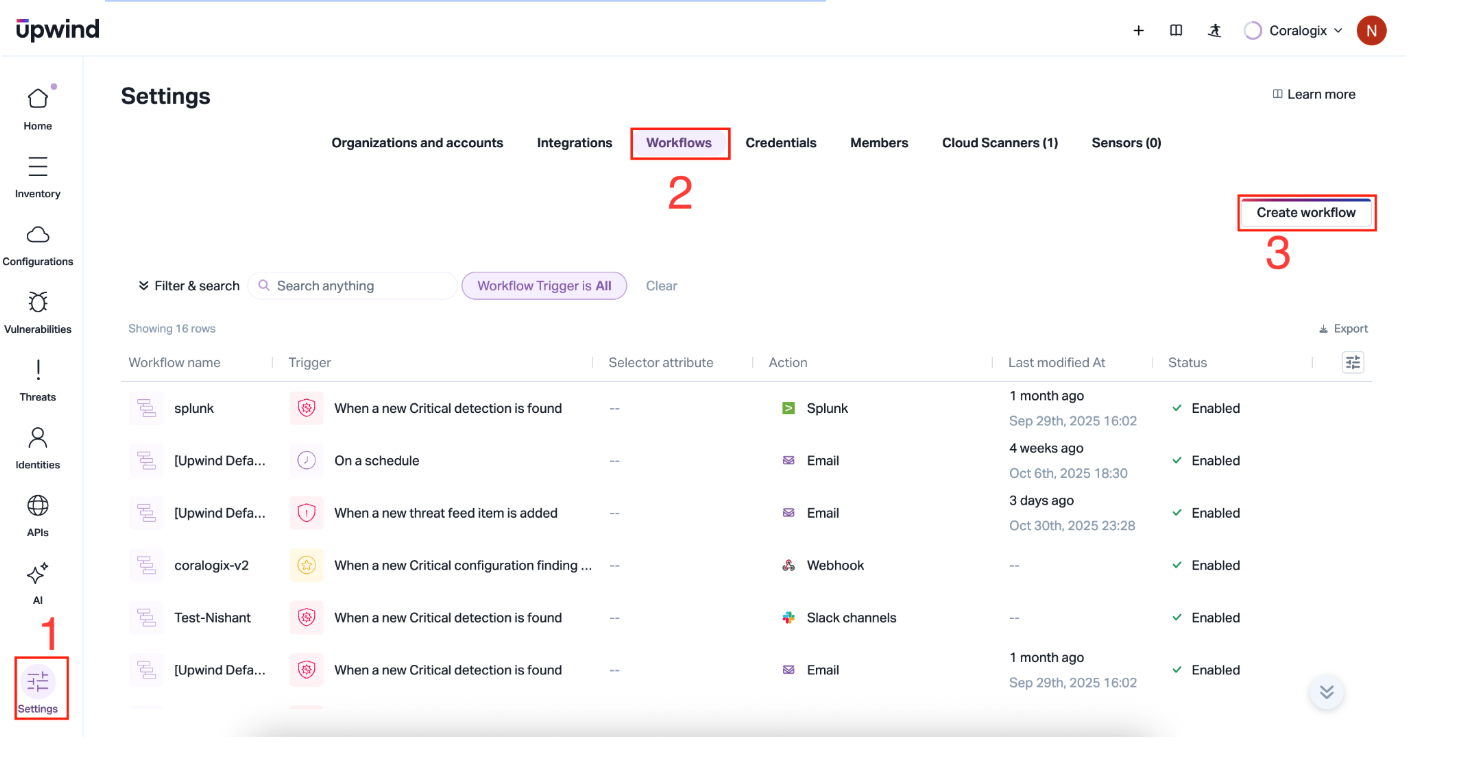Open the Learn more link
Screen dimensions: 1466x763
coord(1314,94)
